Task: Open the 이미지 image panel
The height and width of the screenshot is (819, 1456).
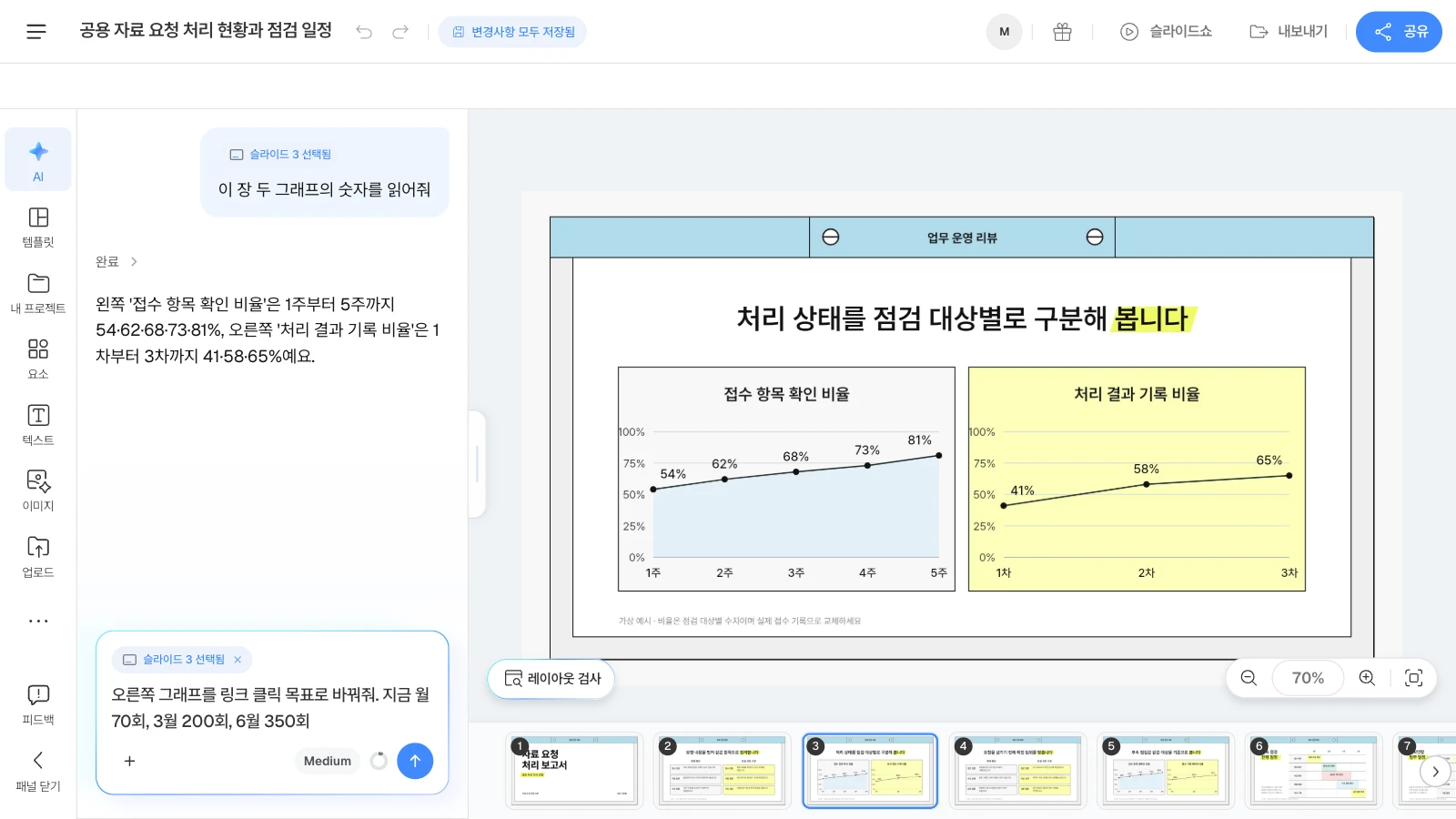Action: coord(38,490)
